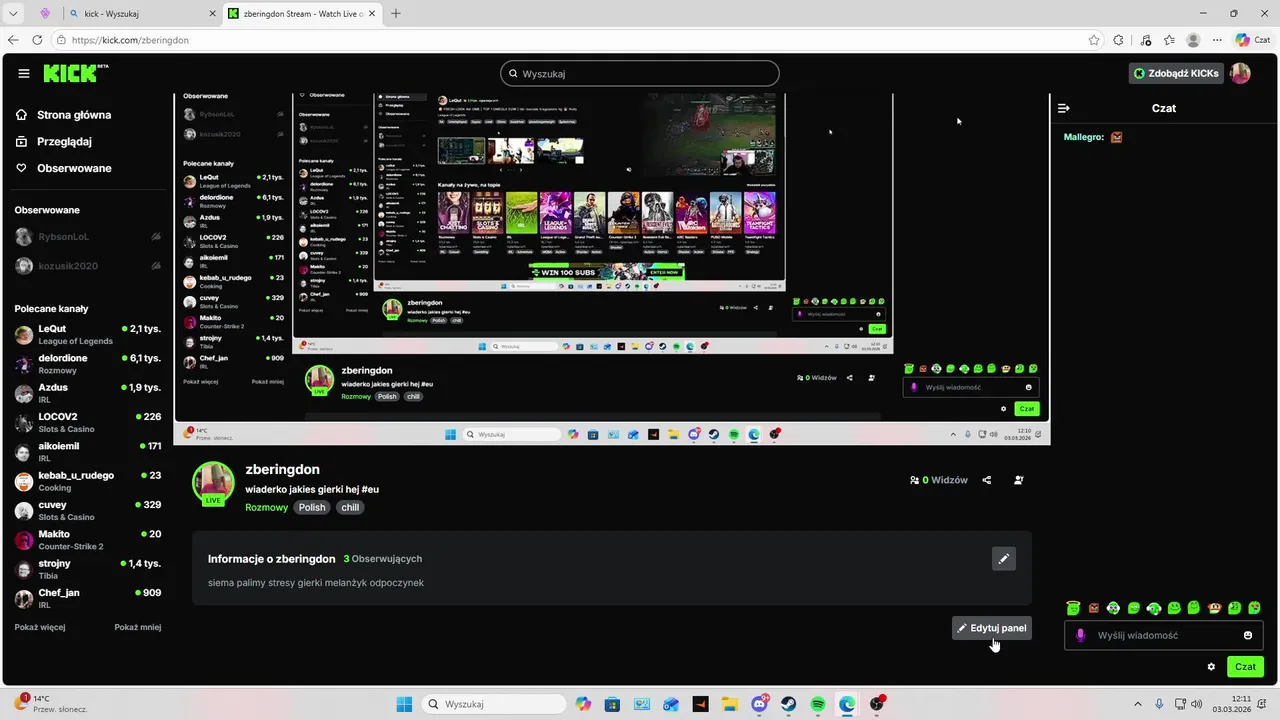Reload the page

pyautogui.click(x=37, y=40)
